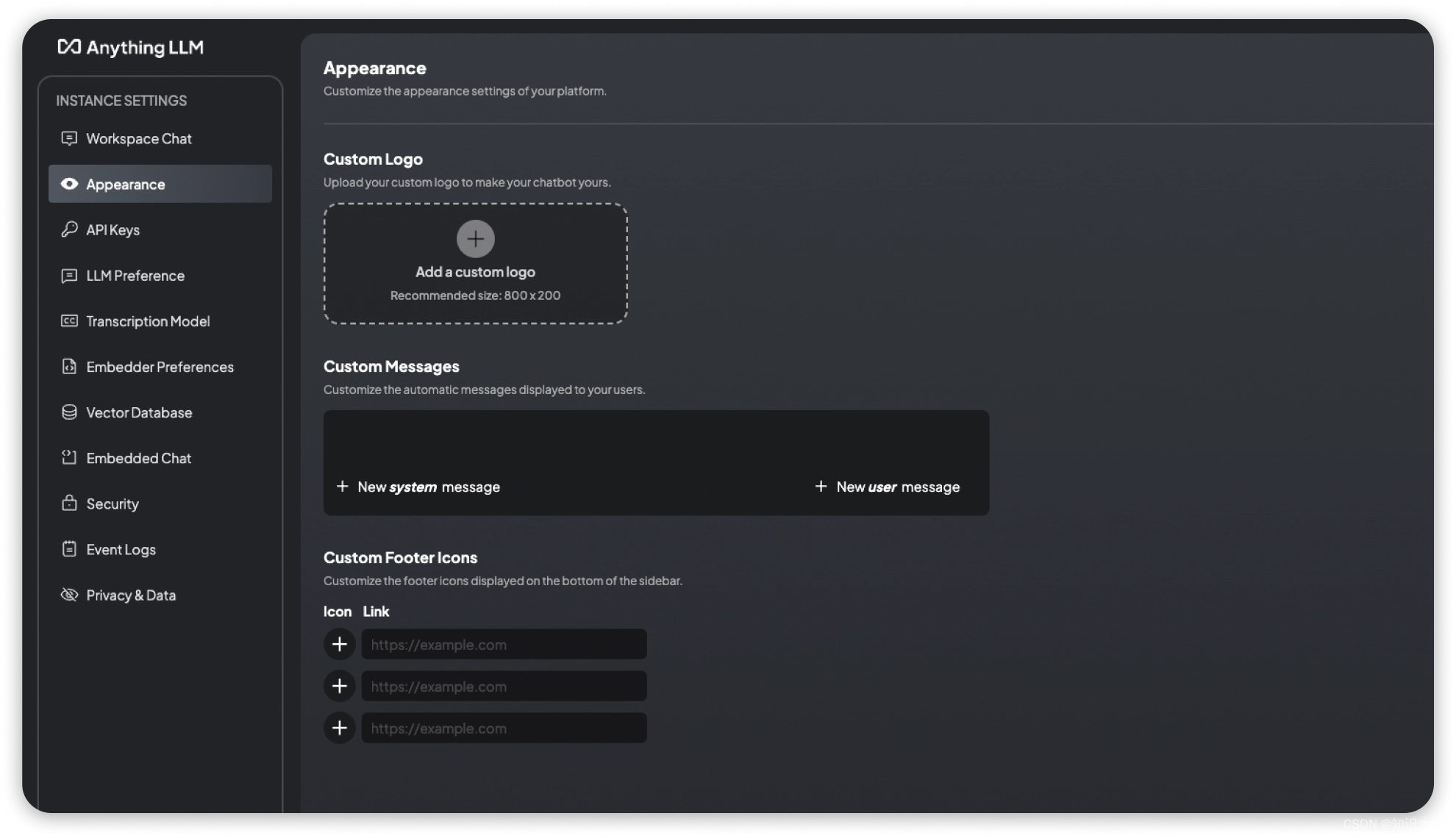Click the Embedded Chat code icon

coord(69,457)
